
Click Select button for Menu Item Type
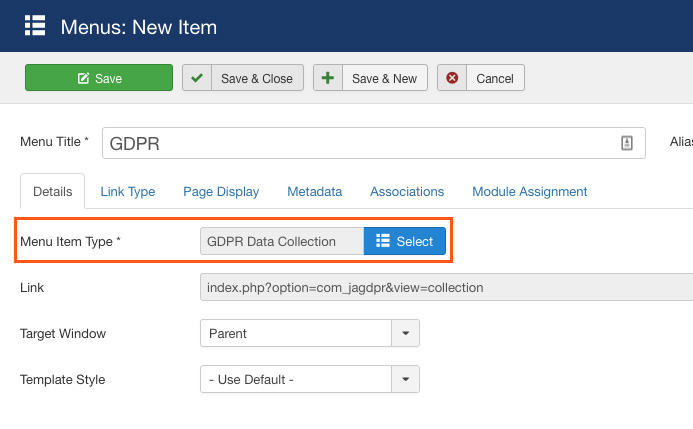tap(404, 241)
